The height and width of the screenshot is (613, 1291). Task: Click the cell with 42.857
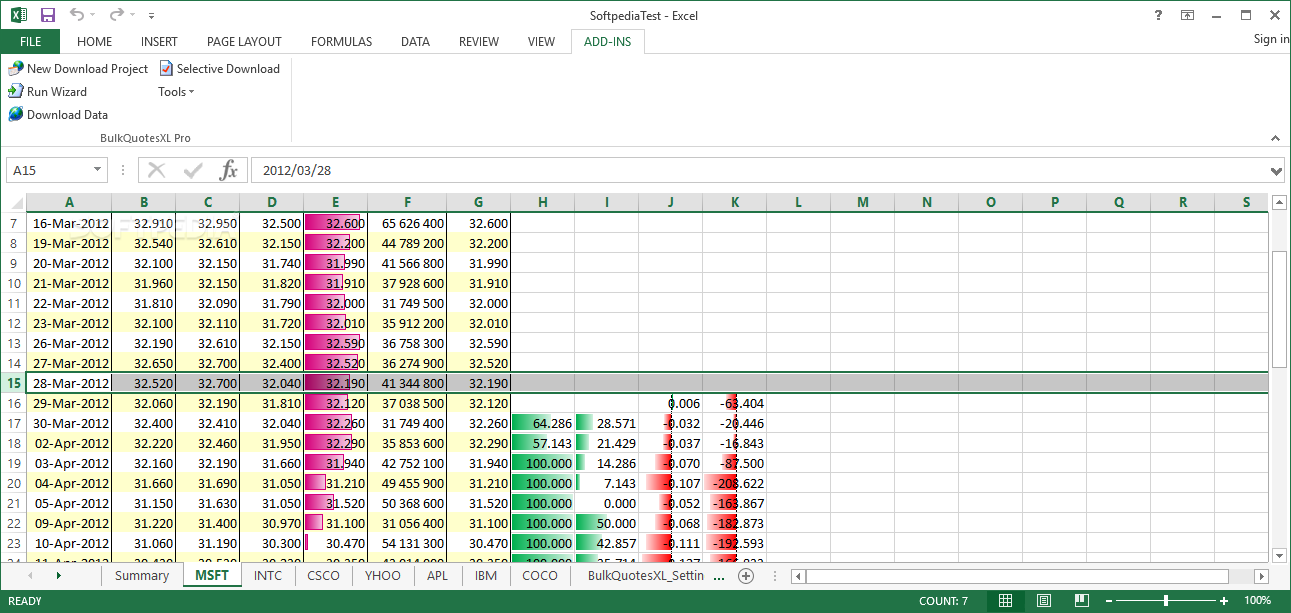(607, 543)
